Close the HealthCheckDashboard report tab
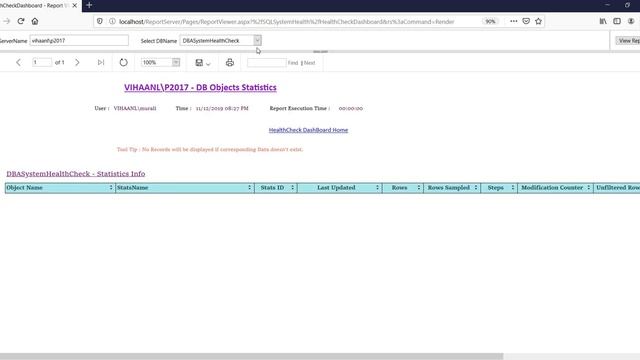The width and height of the screenshot is (640, 360). tap(74, 6)
